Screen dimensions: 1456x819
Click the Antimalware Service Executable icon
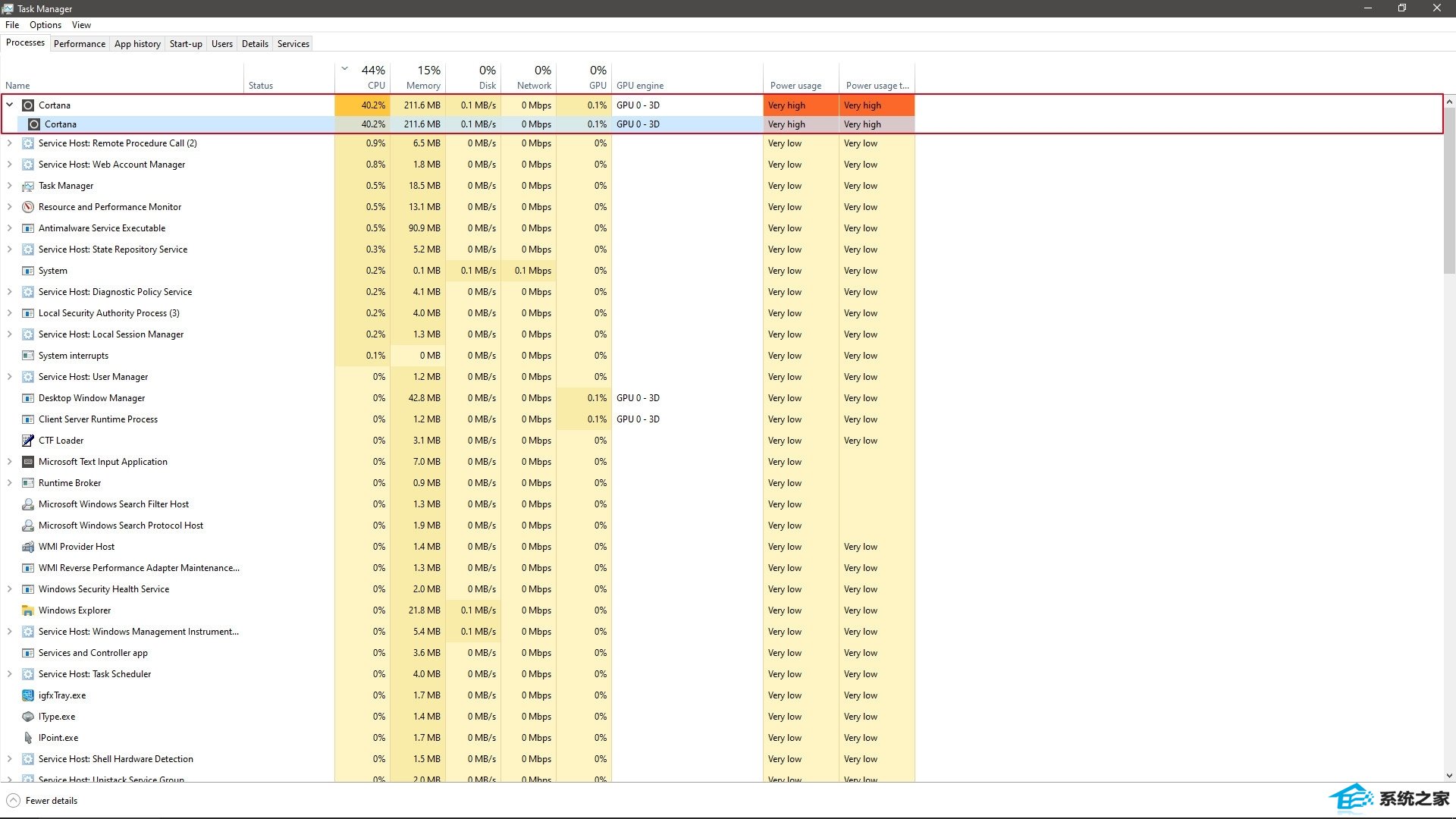click(x=28, y=228)
